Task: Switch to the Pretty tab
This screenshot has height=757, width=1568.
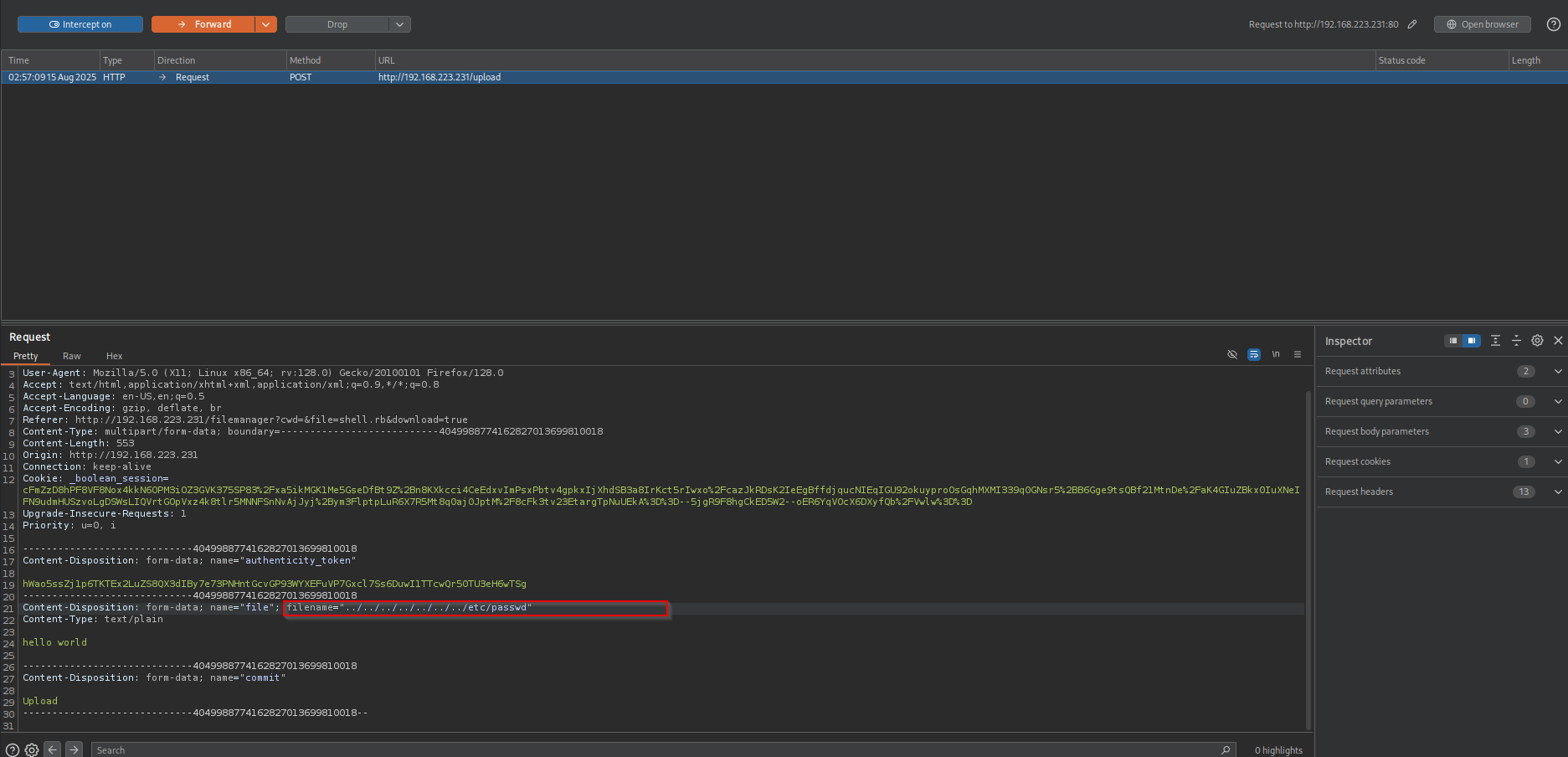Action: point(26,356)
